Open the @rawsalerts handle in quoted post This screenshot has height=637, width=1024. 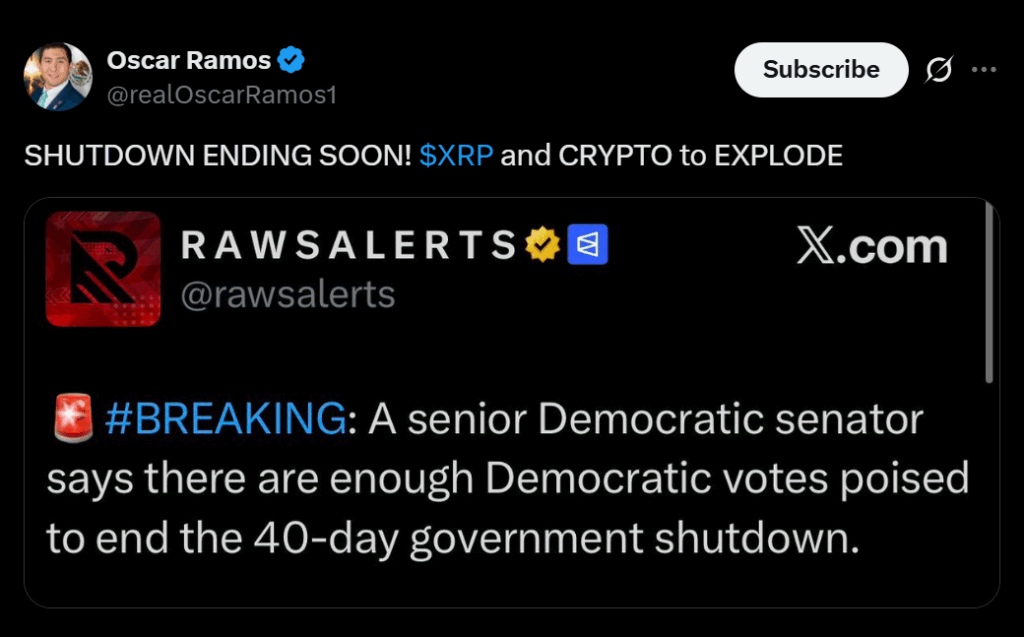287,294
